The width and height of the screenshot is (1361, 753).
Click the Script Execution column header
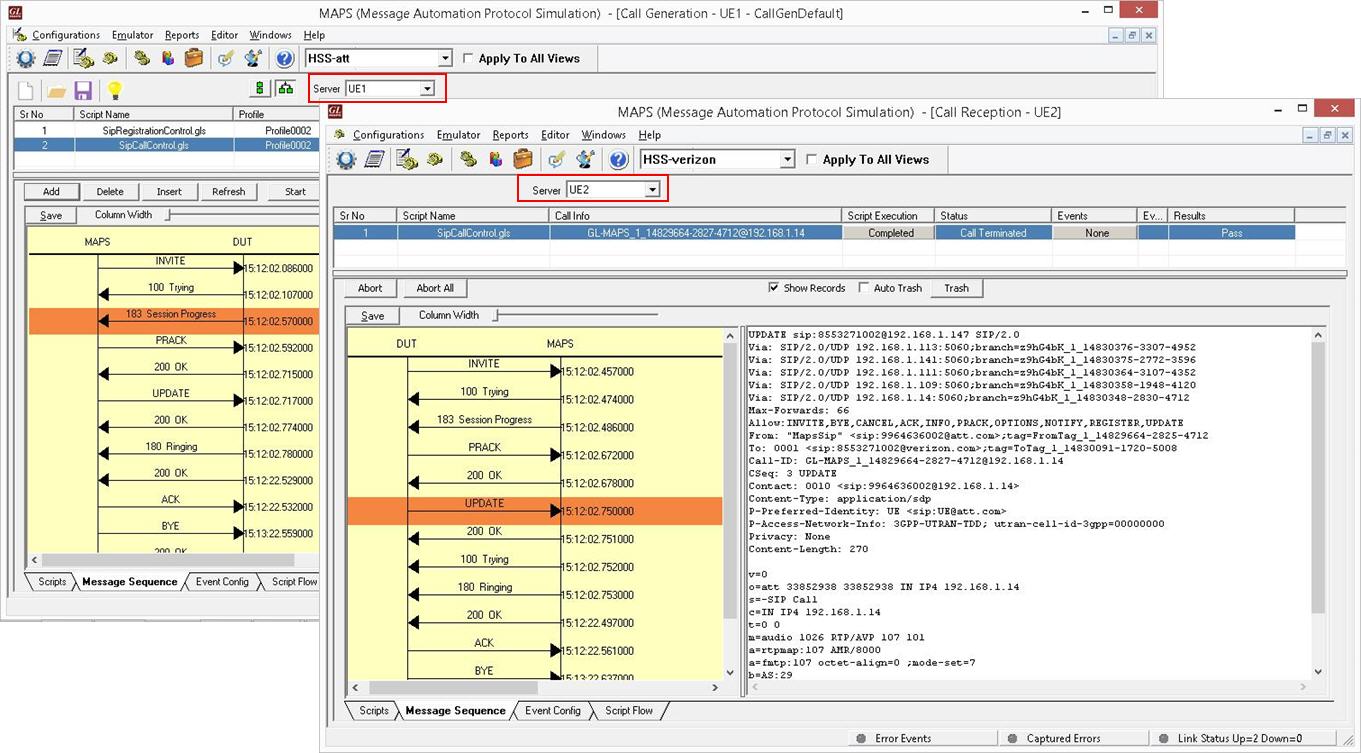coord(888,216)
